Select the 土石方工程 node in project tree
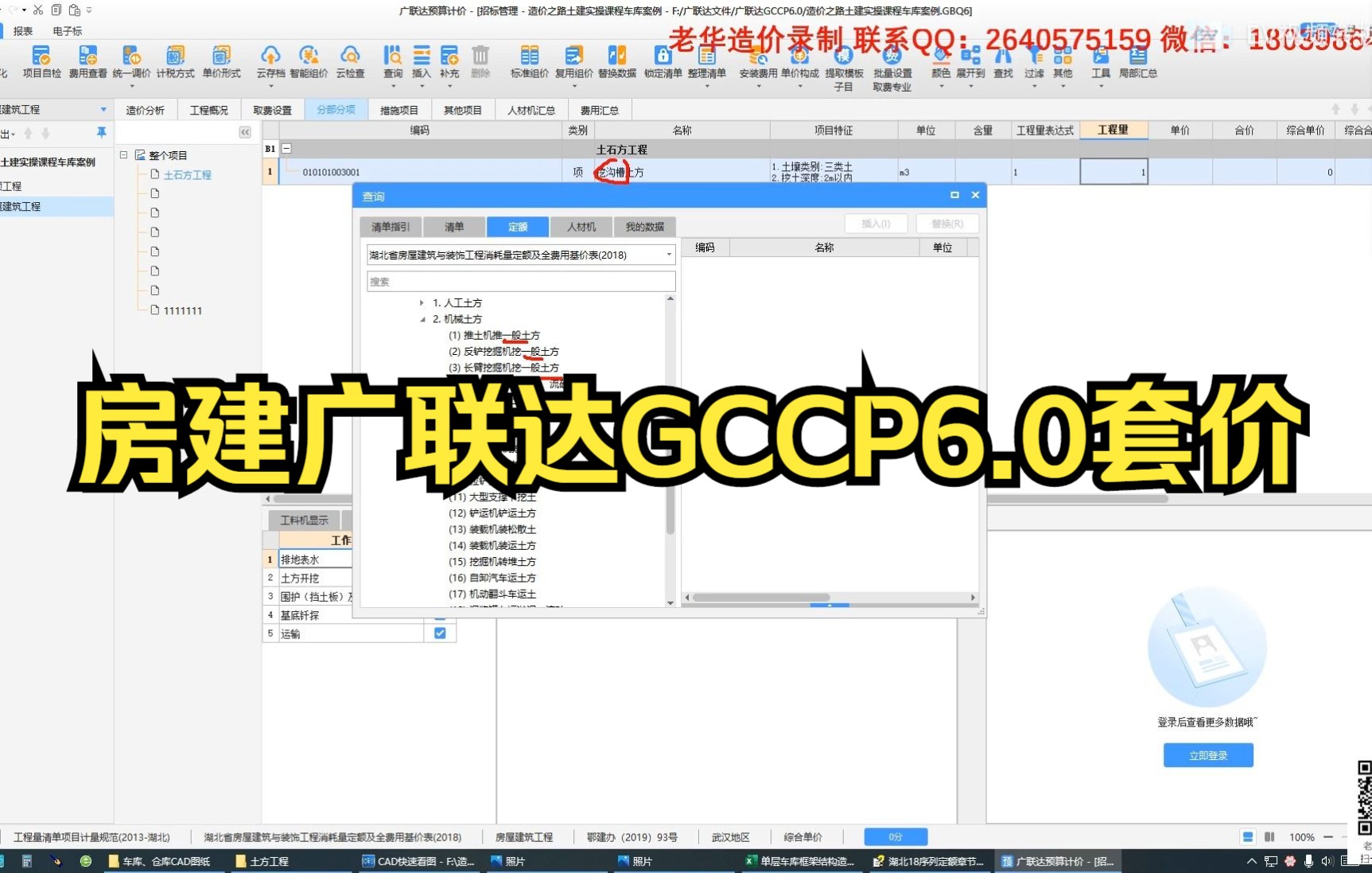The image size is (1372, 873). click(187, 174)
